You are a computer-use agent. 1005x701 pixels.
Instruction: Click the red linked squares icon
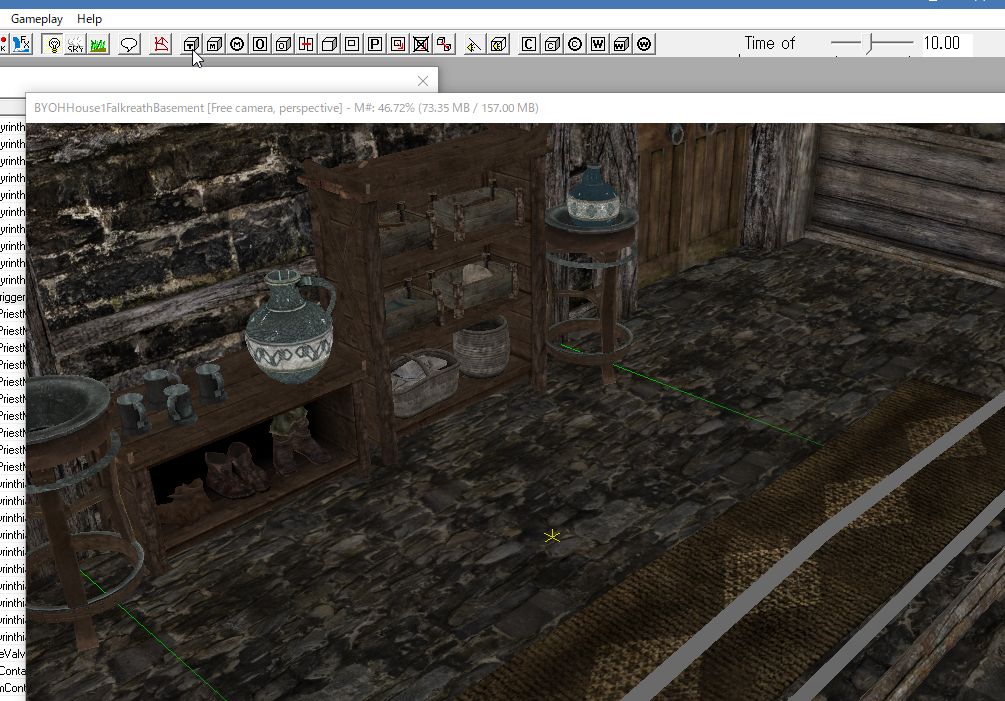pyautogui.click(x=444, y=44)
